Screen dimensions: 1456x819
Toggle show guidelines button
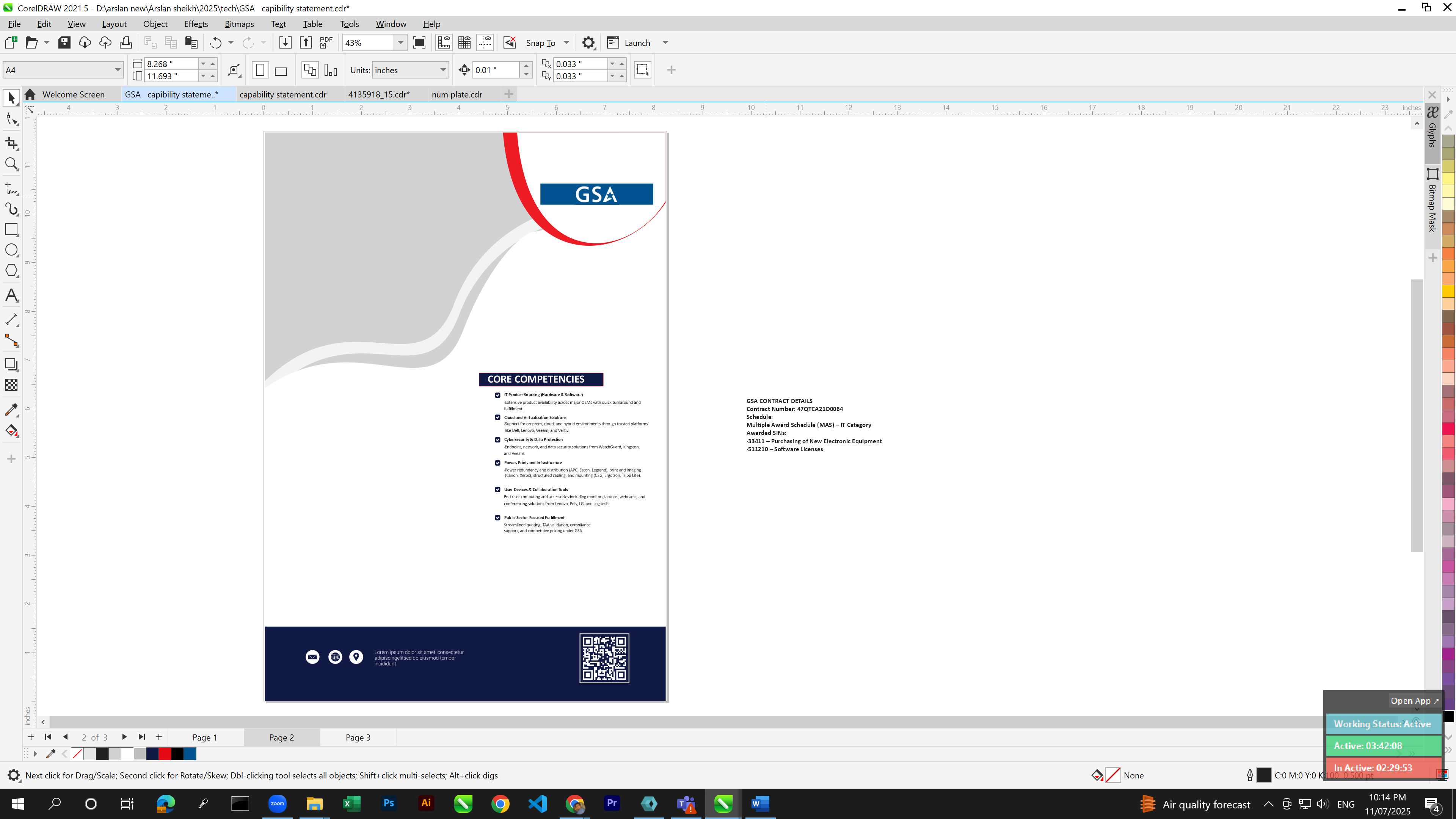(x=485, y=42)
